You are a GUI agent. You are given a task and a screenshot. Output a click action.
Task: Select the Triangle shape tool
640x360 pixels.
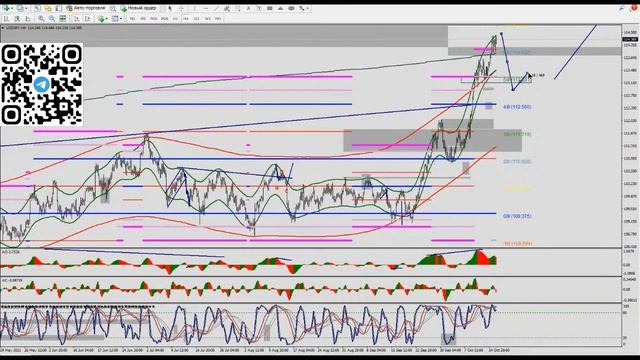(x=280, y=8)
